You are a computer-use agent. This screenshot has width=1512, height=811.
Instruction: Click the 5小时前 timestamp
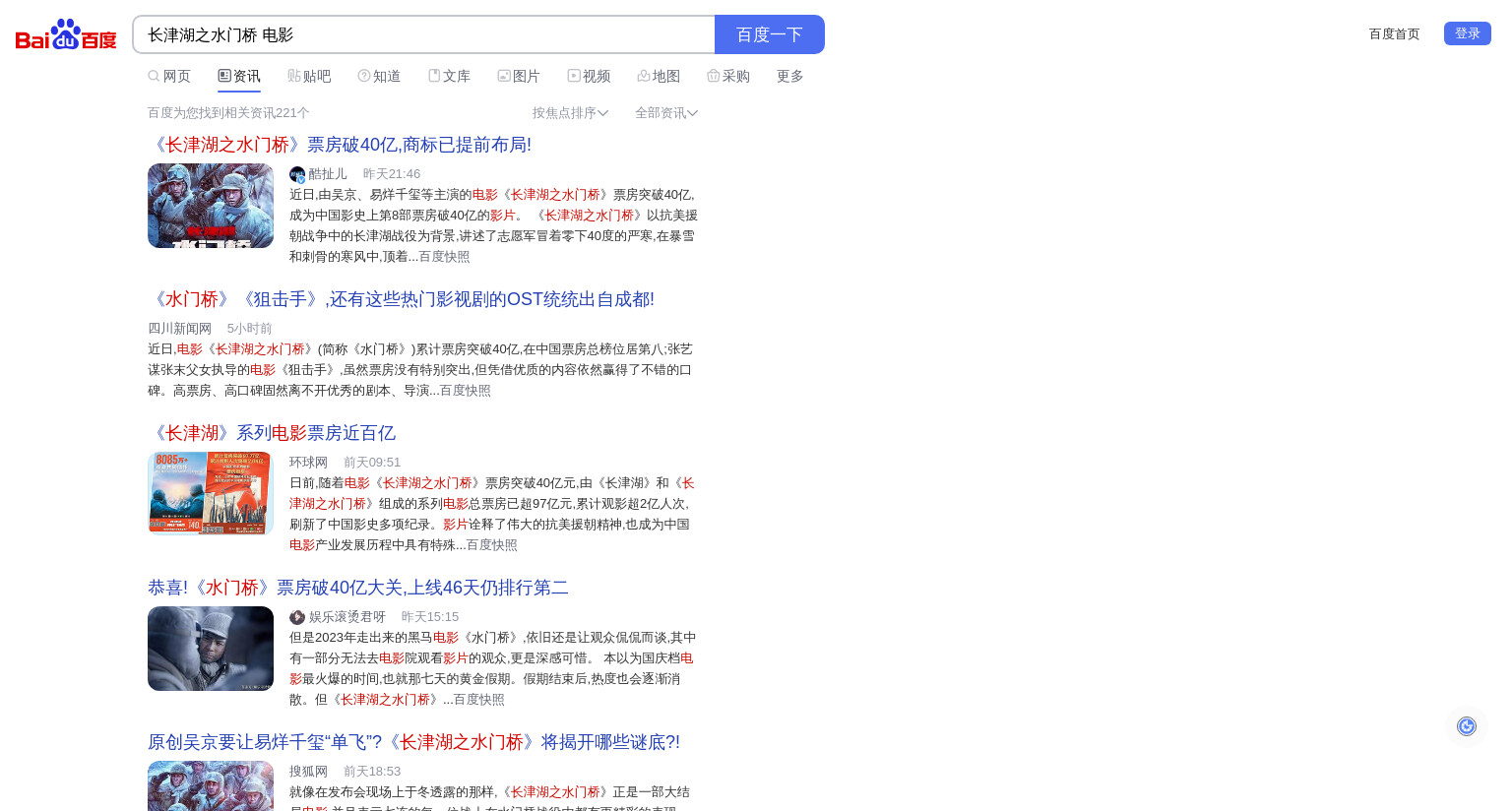250,329
